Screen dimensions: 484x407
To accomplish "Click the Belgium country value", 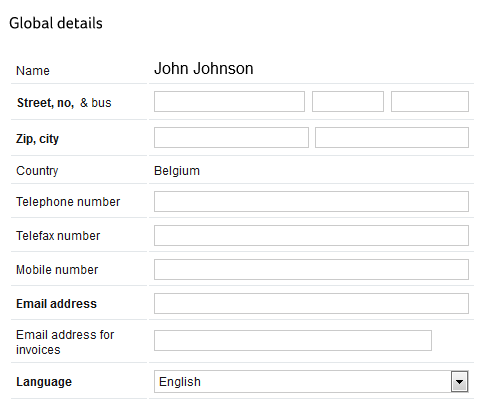I will (177, 171).
